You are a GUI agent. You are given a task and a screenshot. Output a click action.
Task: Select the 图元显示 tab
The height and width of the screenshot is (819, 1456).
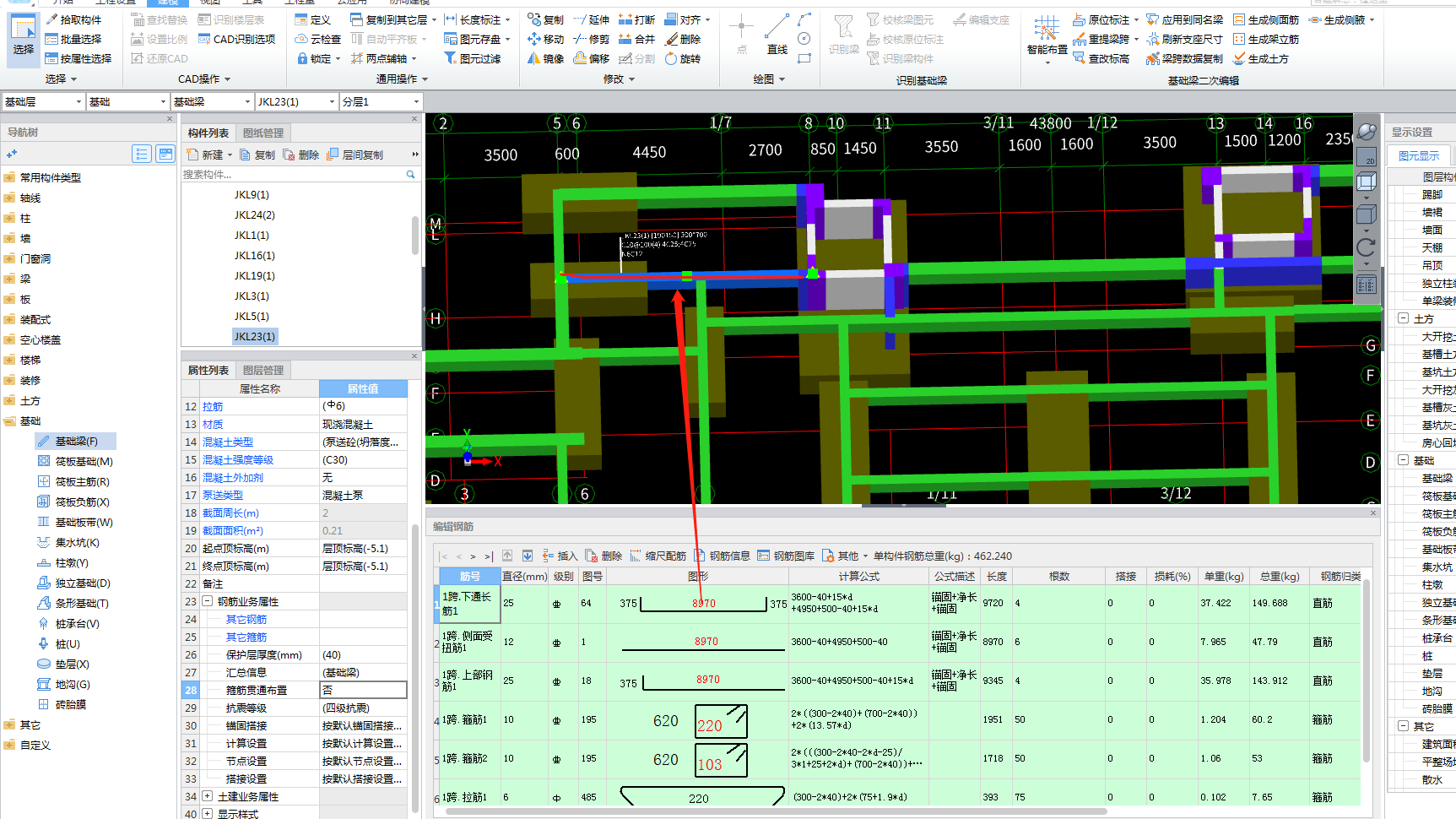1419,156
